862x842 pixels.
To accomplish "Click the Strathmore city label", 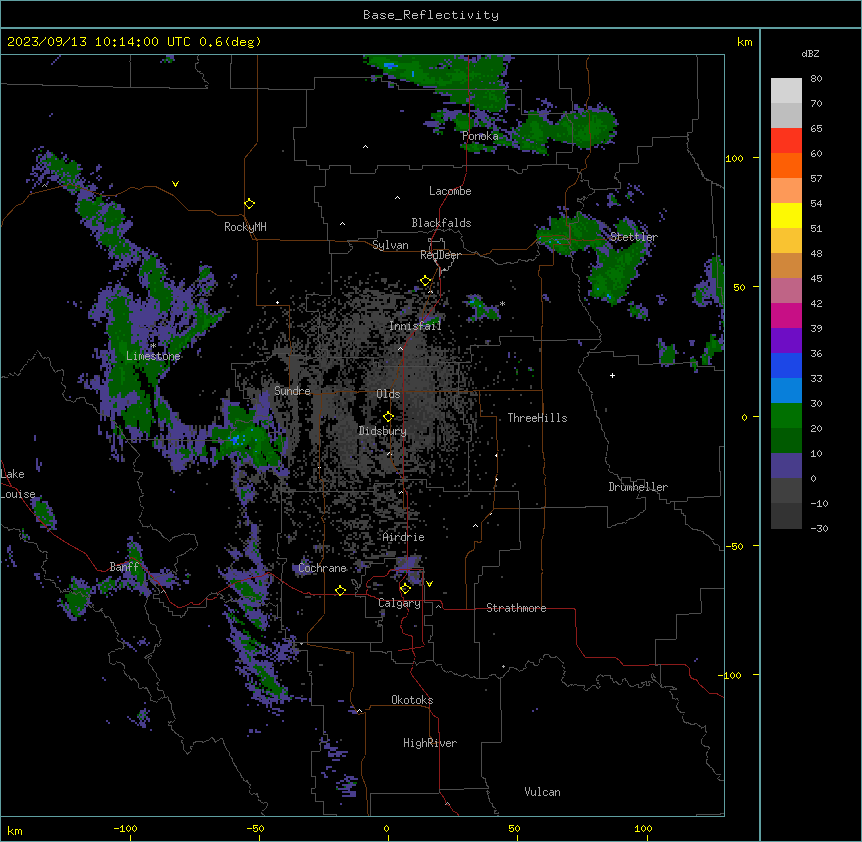I will click(516, 608).
